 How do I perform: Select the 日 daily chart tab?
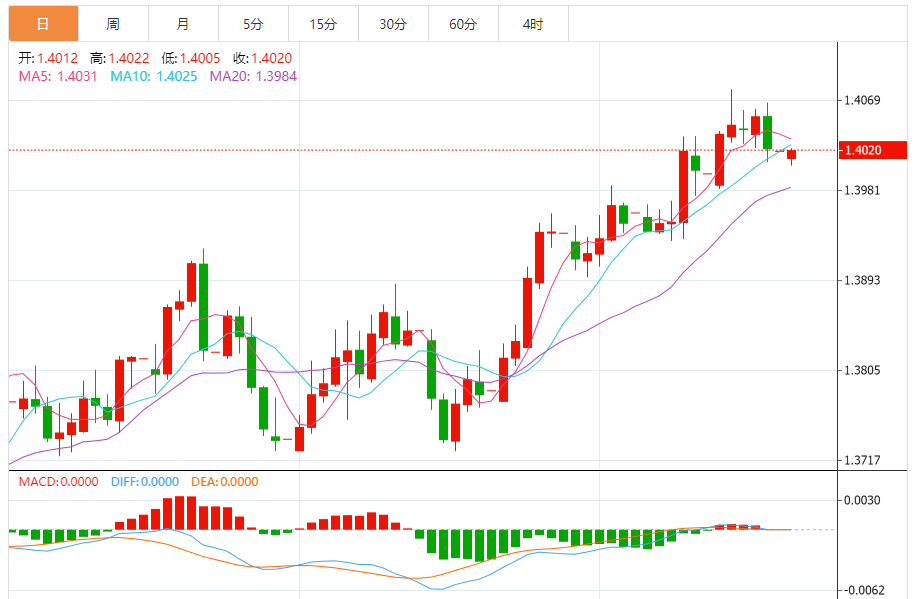43,24
